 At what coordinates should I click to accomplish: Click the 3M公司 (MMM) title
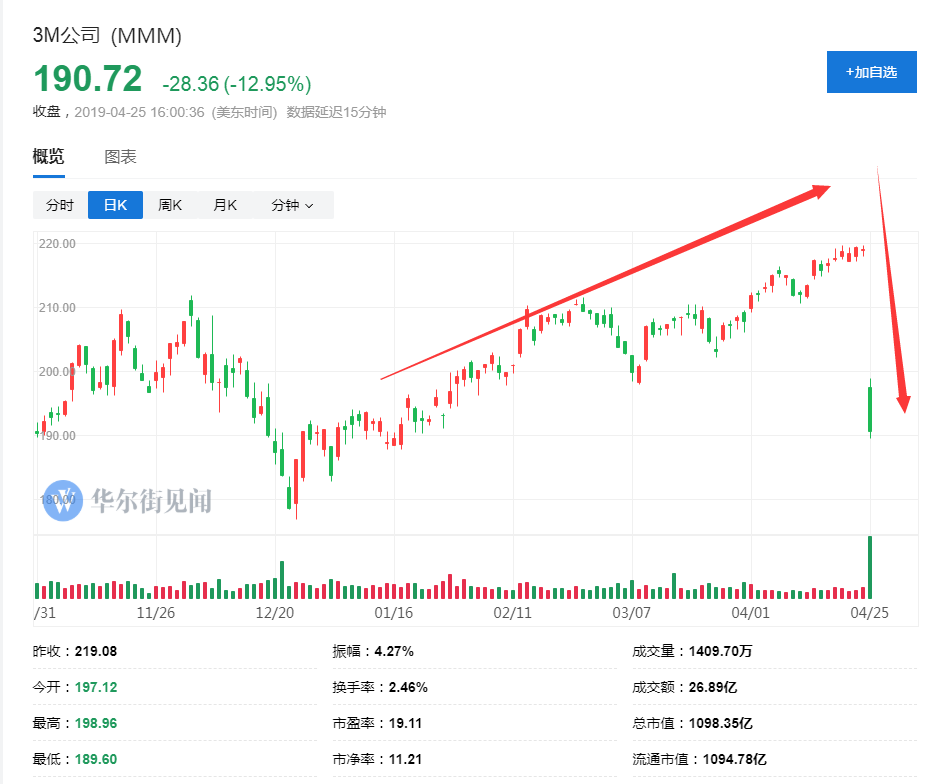[x=107, y=35]
